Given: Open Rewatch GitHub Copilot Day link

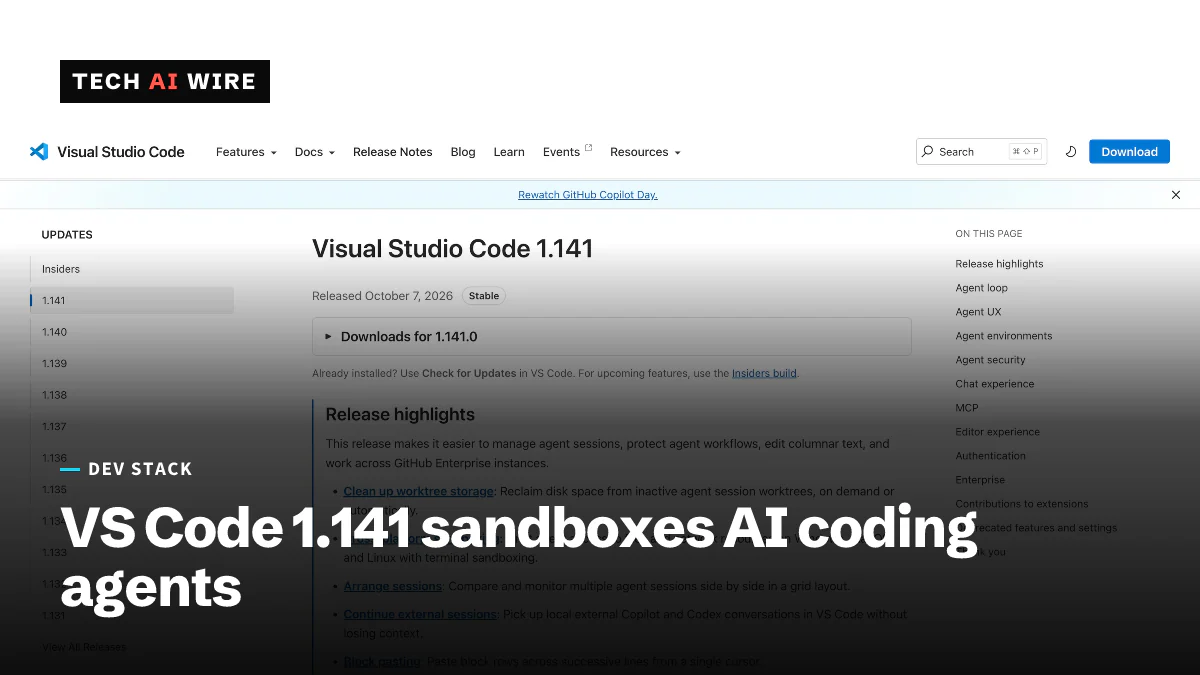Looking at the screenshot, I should click(588, 195).
